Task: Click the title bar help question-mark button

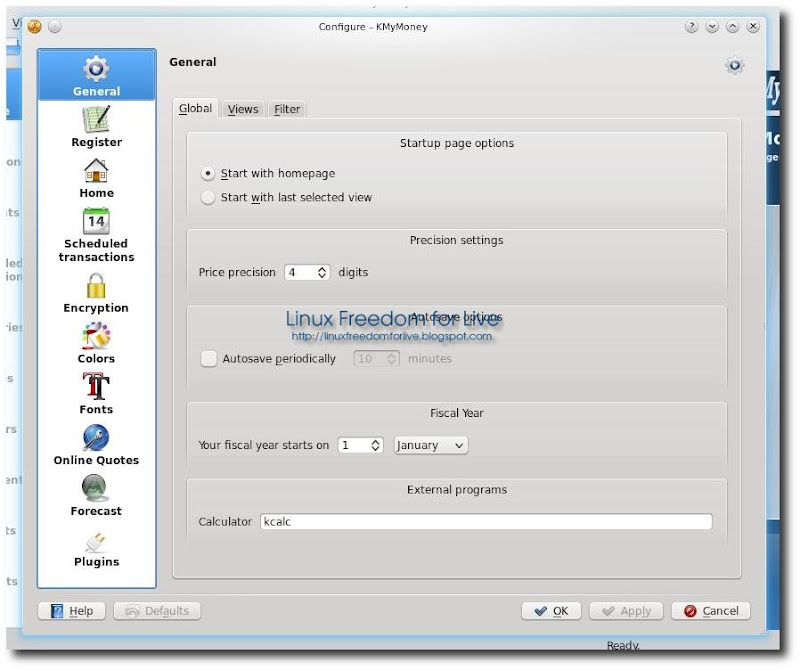Action: point(691,27)
